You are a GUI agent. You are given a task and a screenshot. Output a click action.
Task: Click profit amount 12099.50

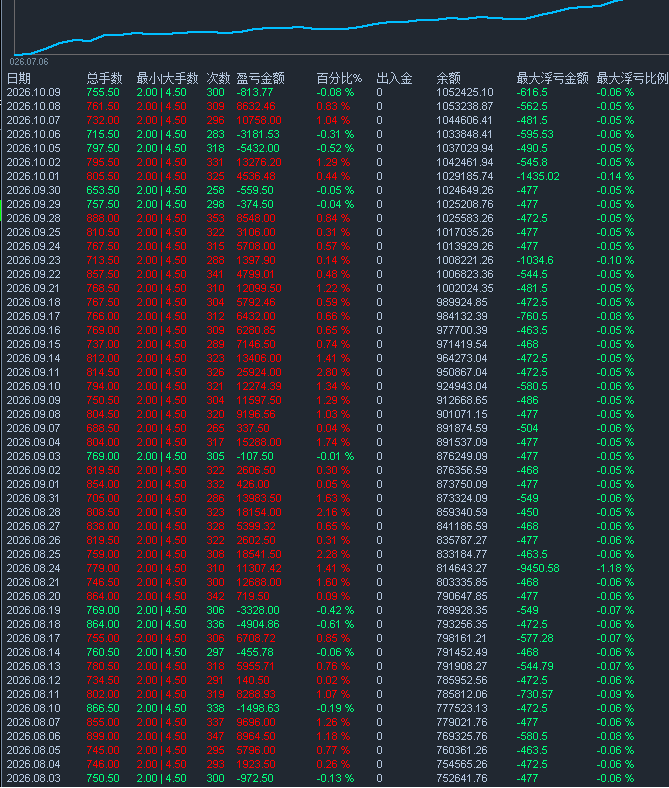[x=259, y=288]
